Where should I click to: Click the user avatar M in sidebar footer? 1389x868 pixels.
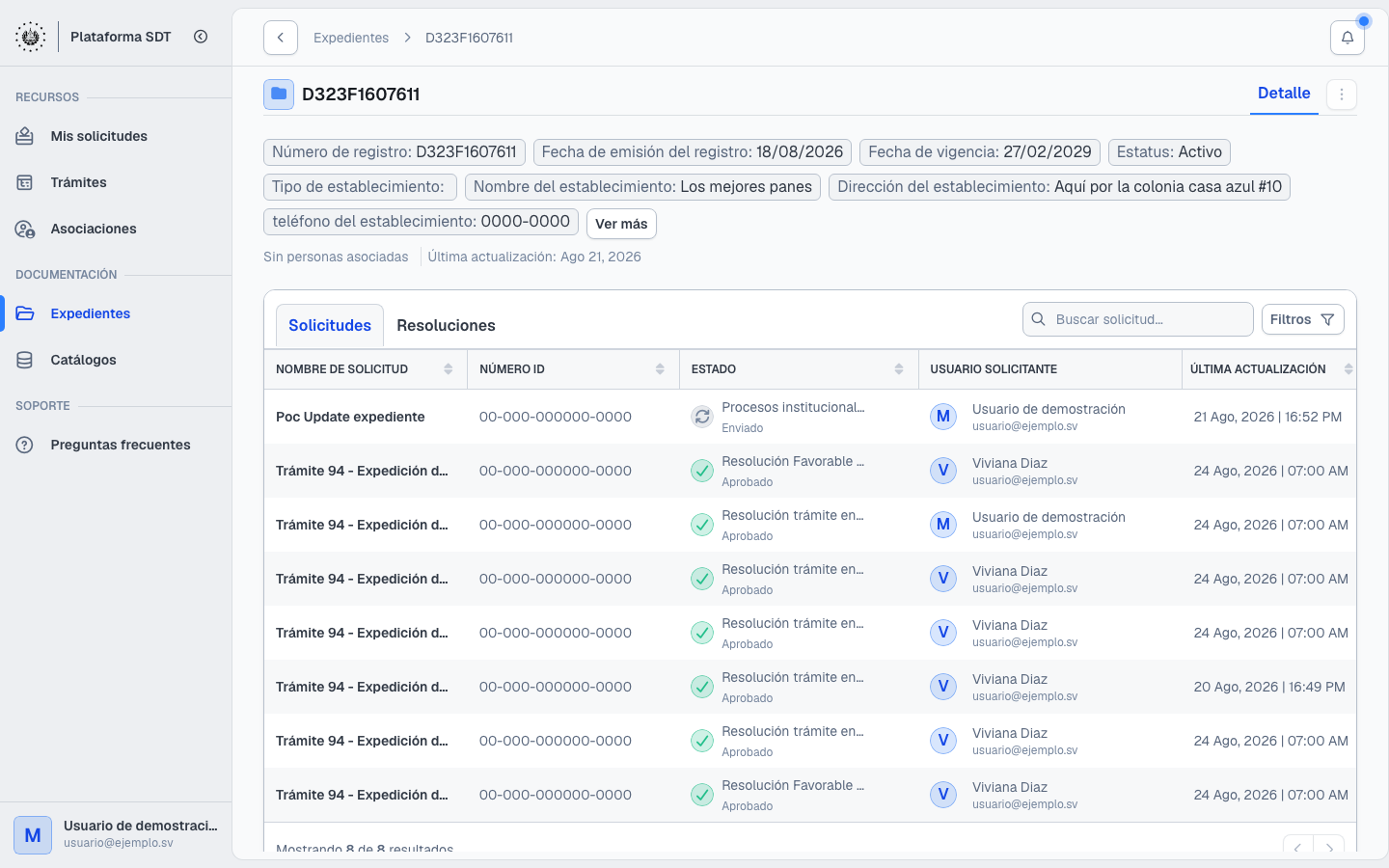tap(33, 835)
